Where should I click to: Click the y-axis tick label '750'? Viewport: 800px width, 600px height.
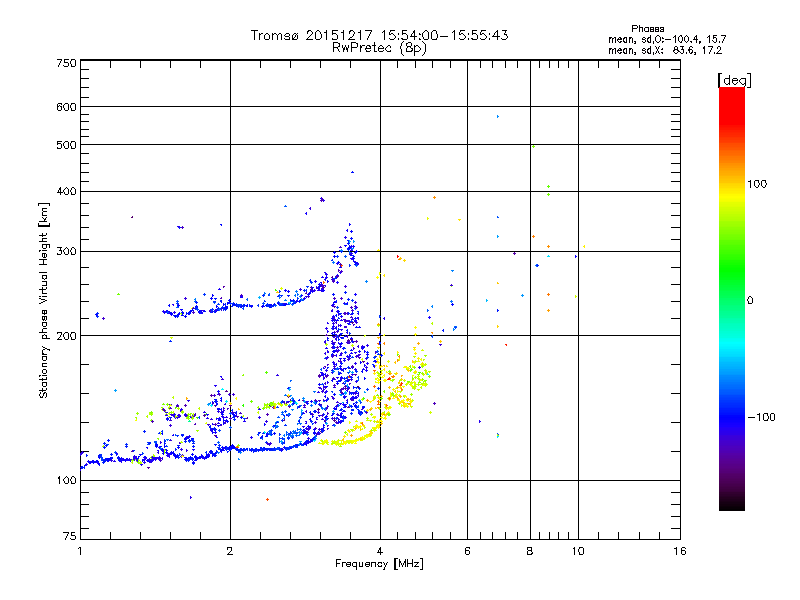click(x=66, y=63)
